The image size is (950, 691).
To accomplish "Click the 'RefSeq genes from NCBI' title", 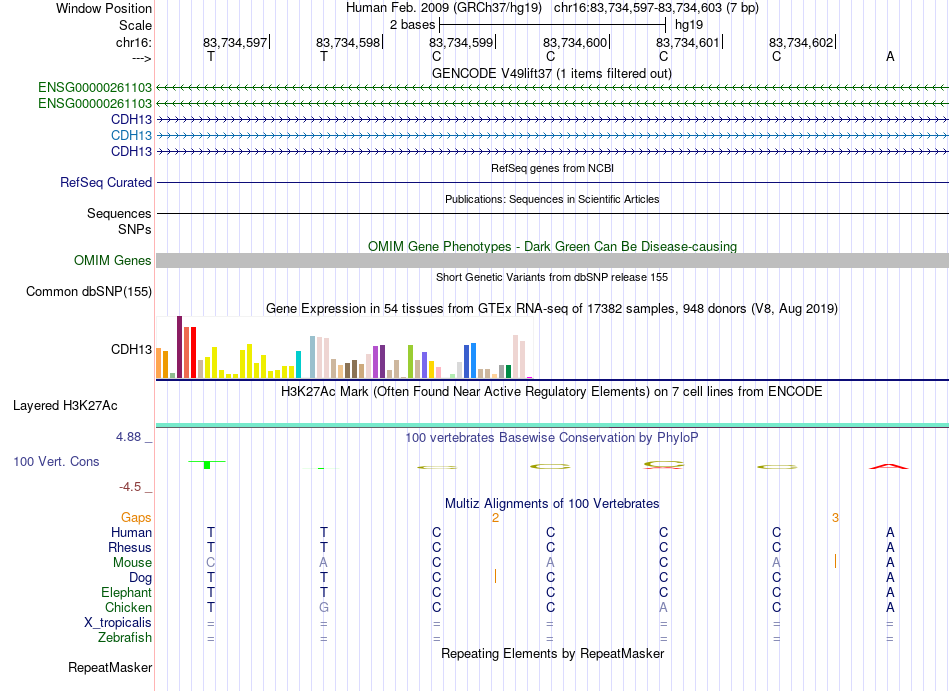I will 552,168.
